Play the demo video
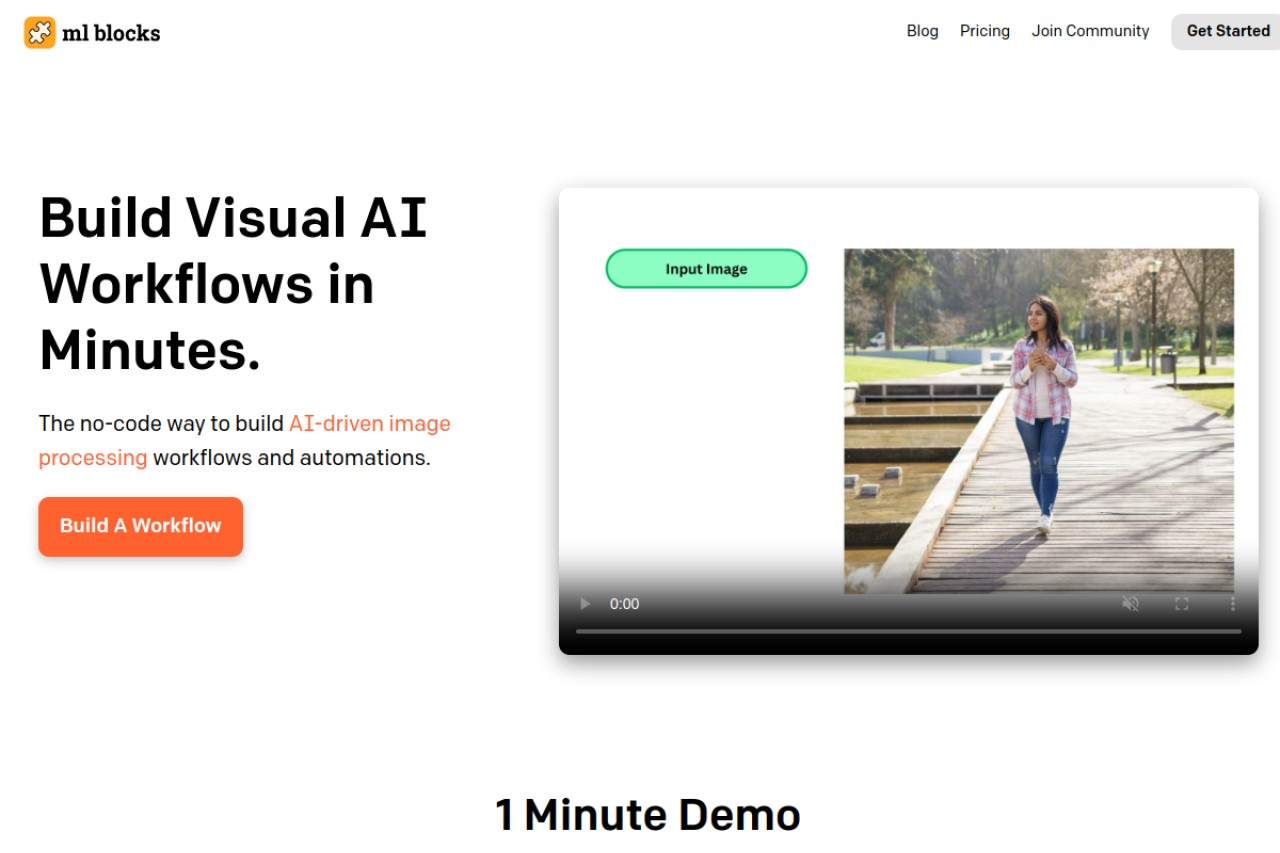 (585, 604)
